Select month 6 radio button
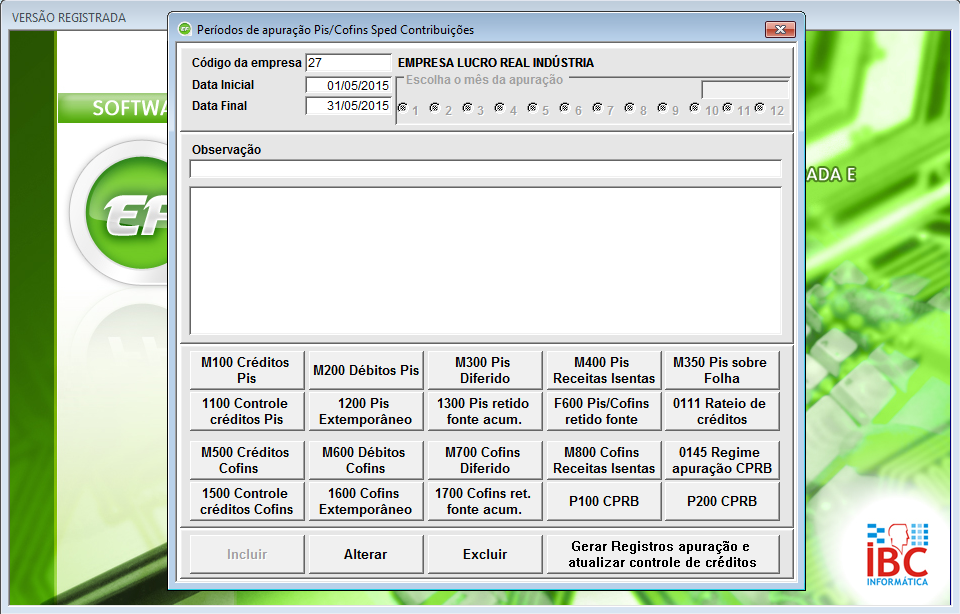Screen dimensions: 960x614 (x=564, y=108)
